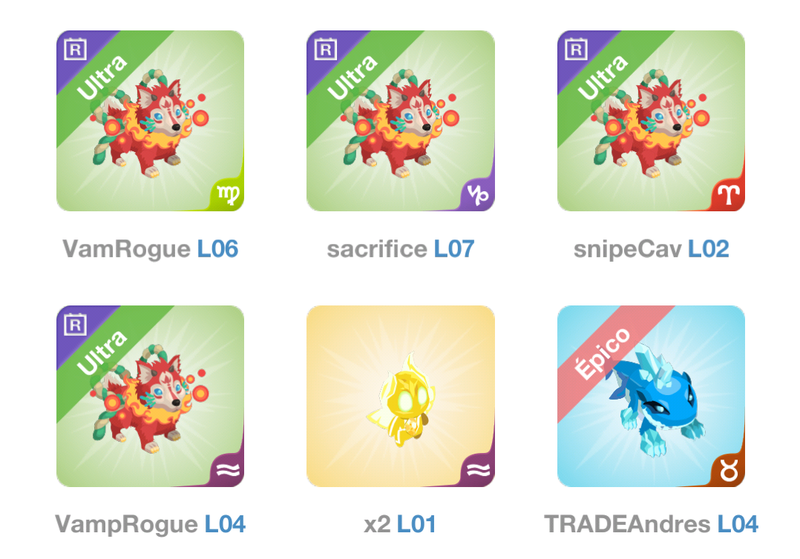
Task: Click the TRADEAndres L04 name label
Action: click(x=651, y=524)
